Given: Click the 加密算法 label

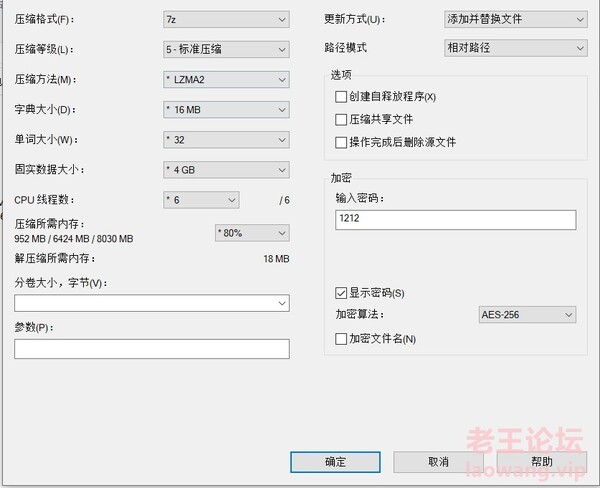Looking at the screenshot, I should (360, 314).
